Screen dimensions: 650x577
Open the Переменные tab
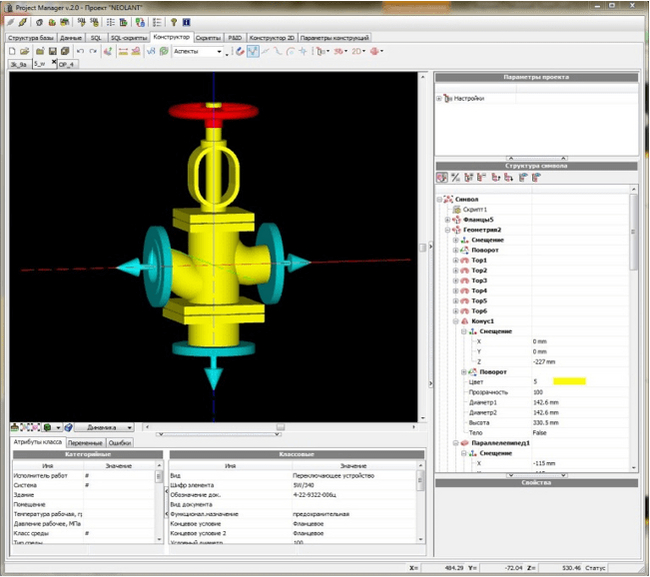click(x=85, y=441)
